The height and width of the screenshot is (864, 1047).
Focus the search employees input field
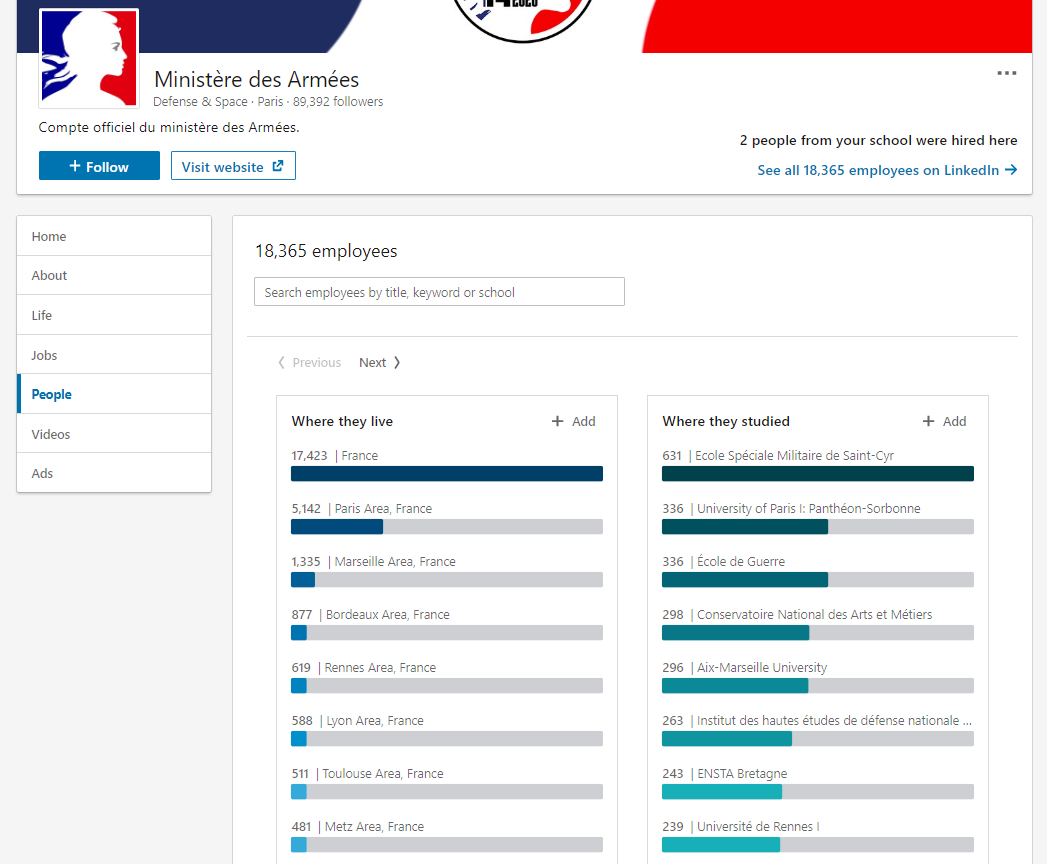point(439,292)
